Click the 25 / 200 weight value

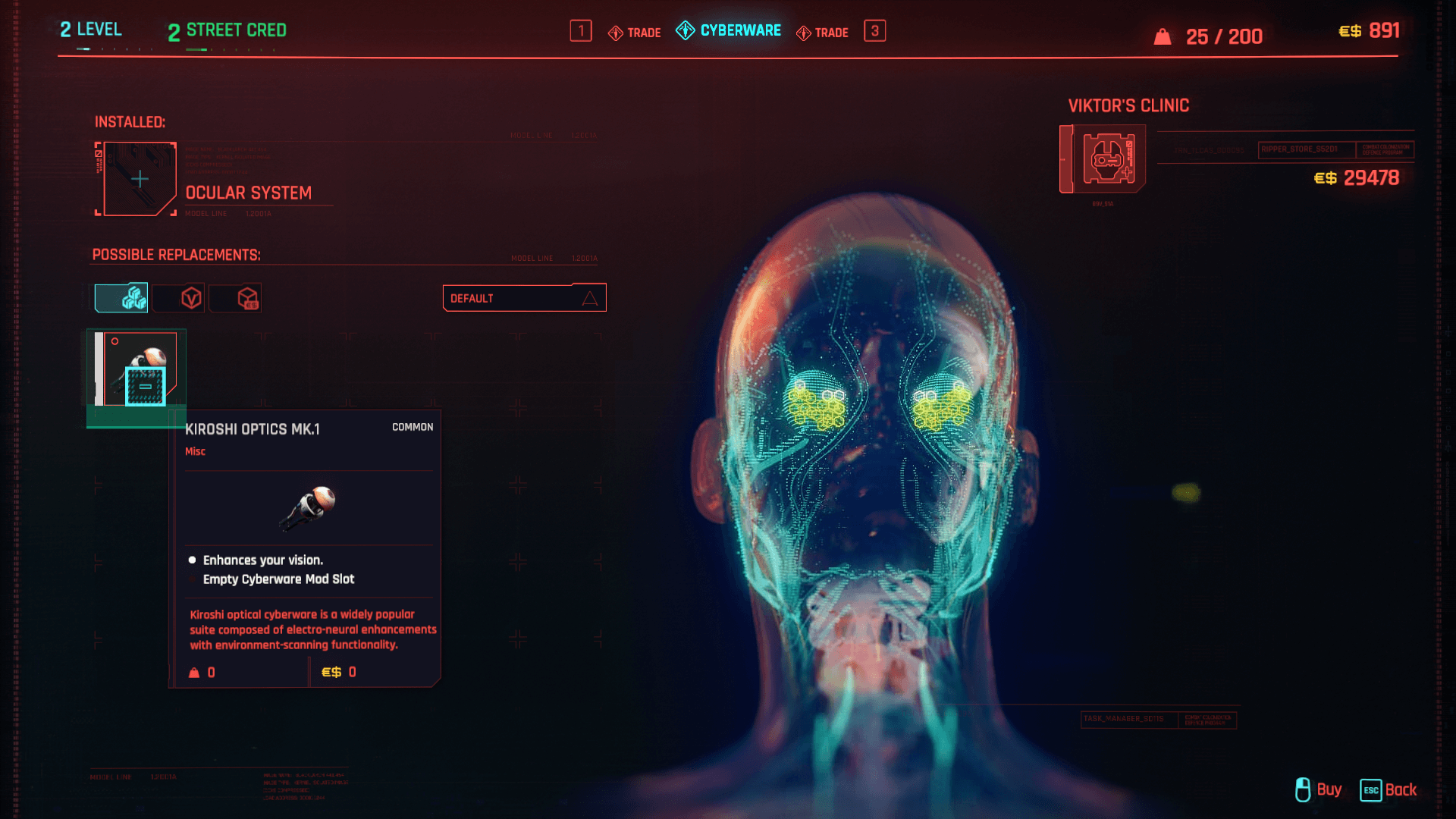pyautogui.click(x=1224, y=36)
